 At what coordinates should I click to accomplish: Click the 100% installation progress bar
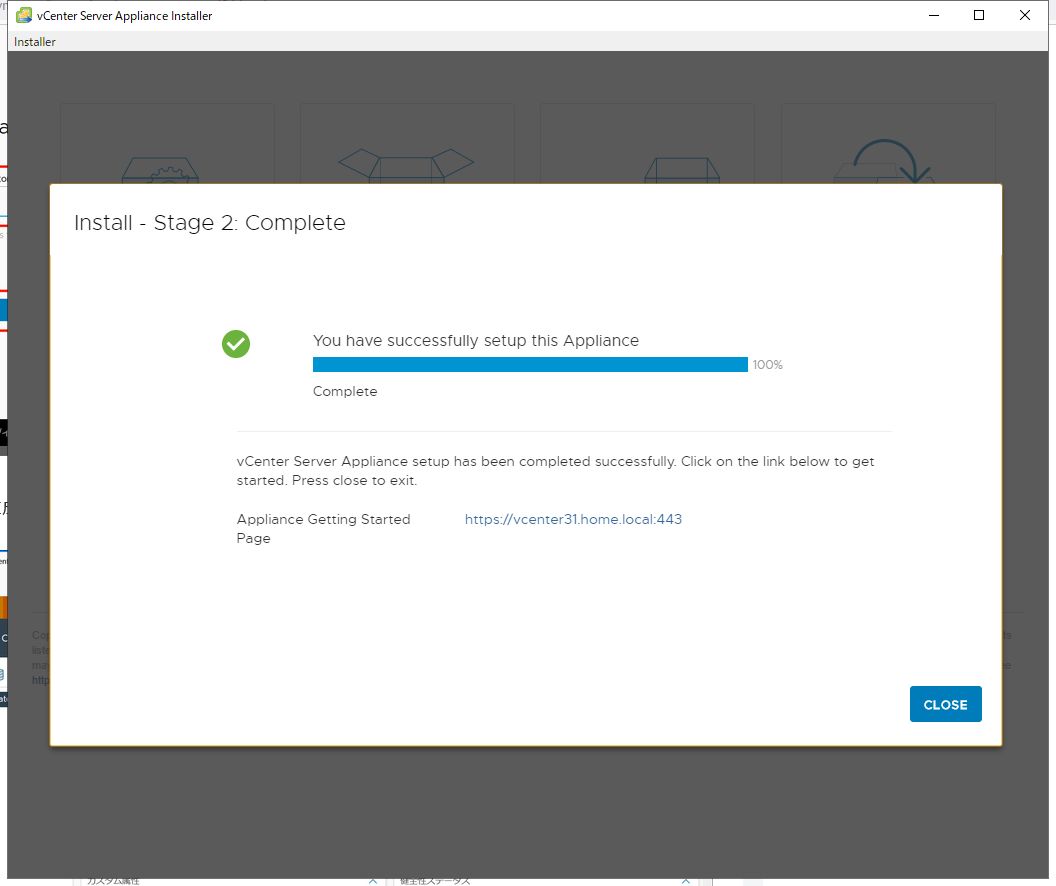[x=530, y=364]
